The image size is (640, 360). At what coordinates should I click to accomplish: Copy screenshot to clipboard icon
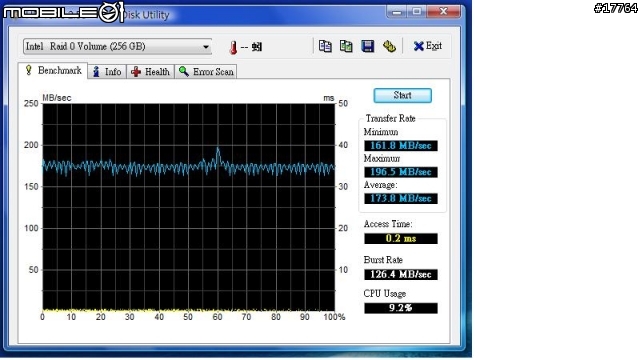pos(346,46)
